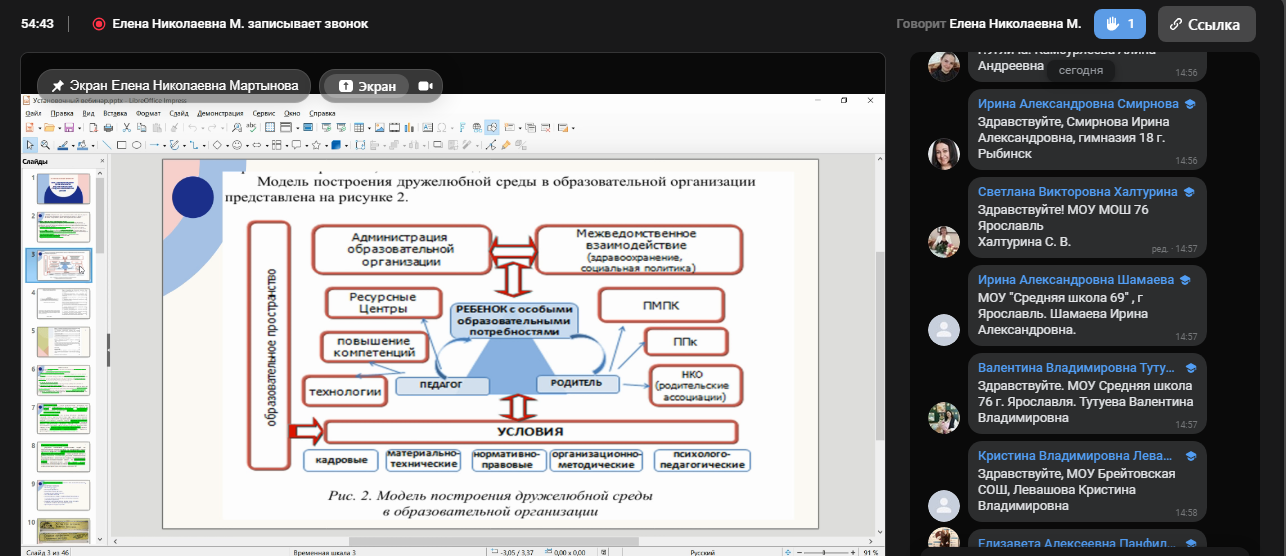This screenshot has height=556, width=1286.
Task: Select slide 7 thumbnail in slide panel
Action: point(64,418)
